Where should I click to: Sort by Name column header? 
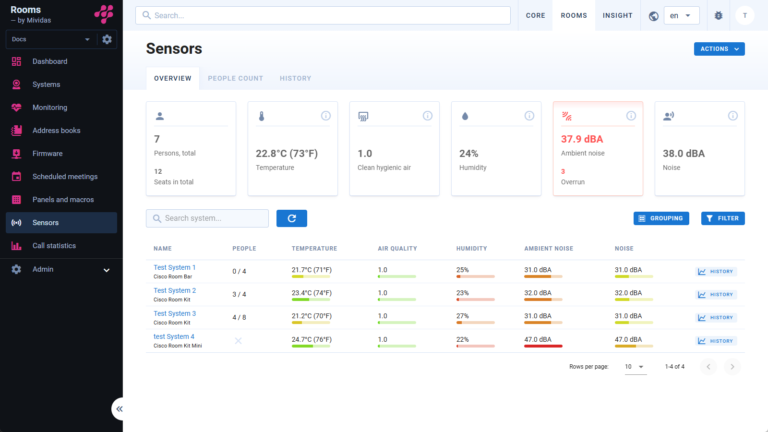[x=163, y=249]
